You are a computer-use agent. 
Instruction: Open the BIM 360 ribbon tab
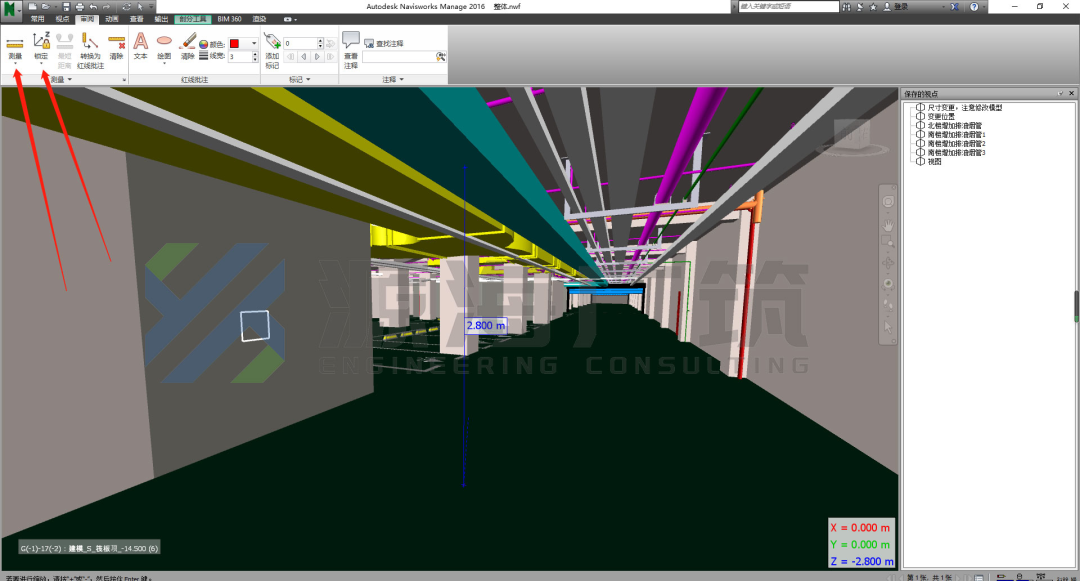point(229,19)
